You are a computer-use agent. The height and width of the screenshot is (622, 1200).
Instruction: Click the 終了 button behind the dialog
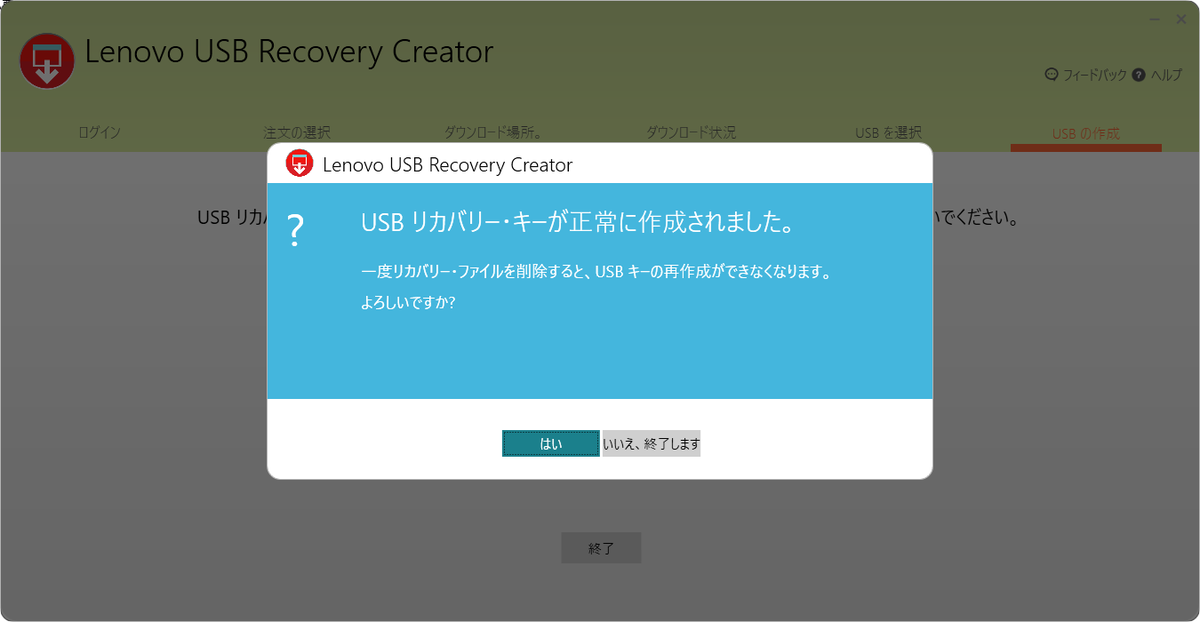click(x=601, y=548)
